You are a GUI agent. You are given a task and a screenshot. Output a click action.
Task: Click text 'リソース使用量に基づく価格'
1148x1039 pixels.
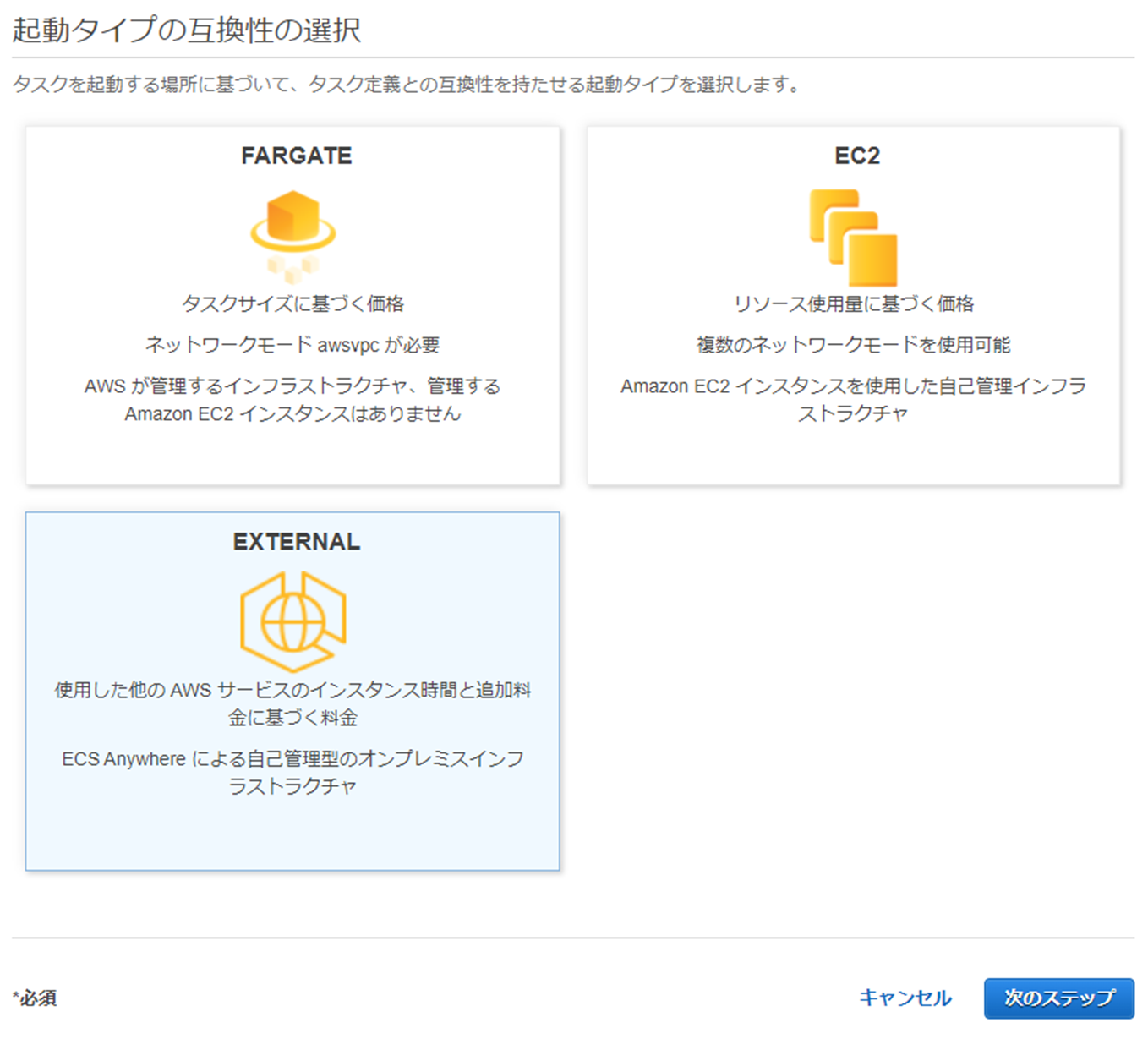854,303
